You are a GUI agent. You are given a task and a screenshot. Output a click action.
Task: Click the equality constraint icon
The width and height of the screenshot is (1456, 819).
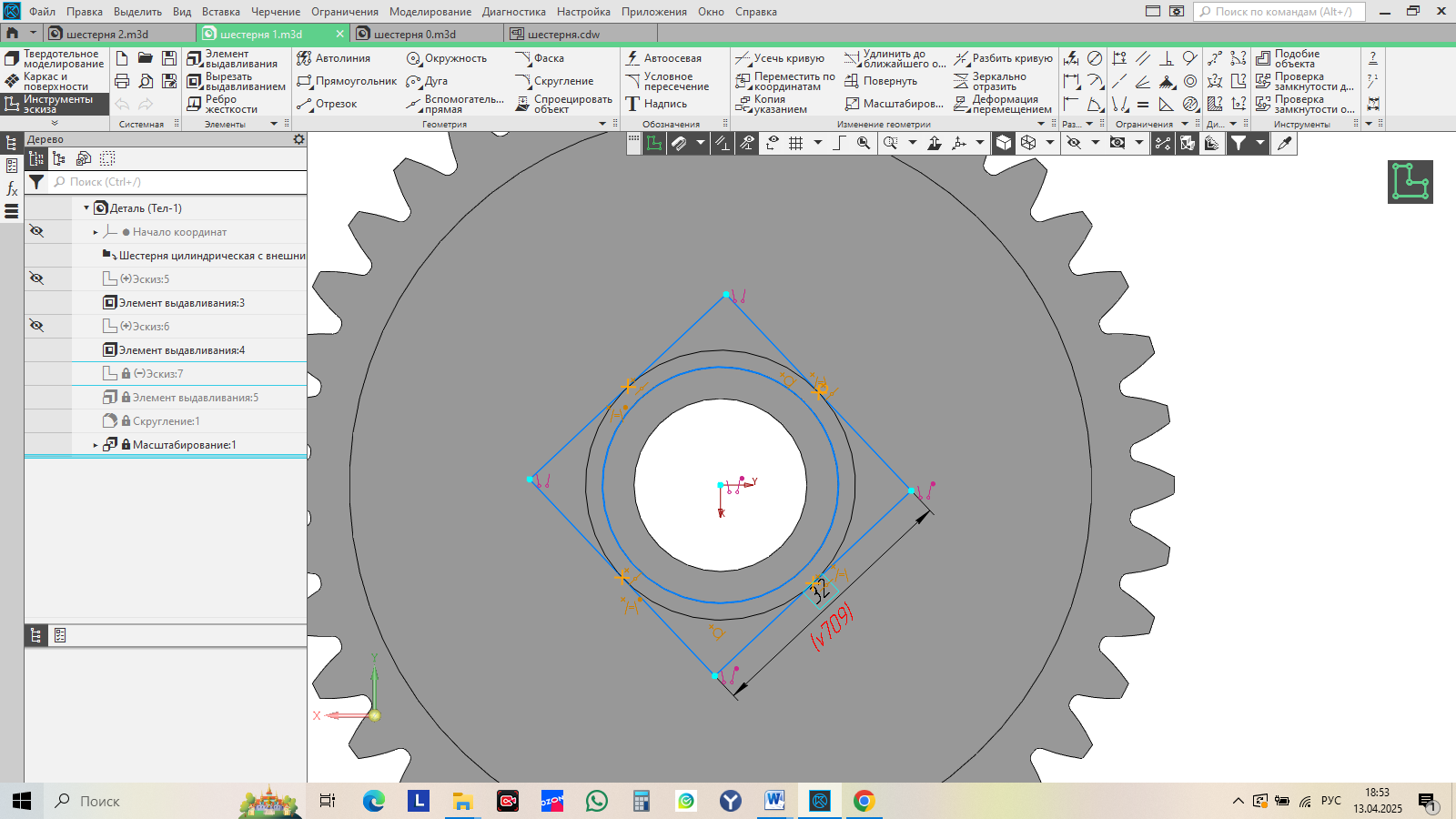(x=1143, y=105)
